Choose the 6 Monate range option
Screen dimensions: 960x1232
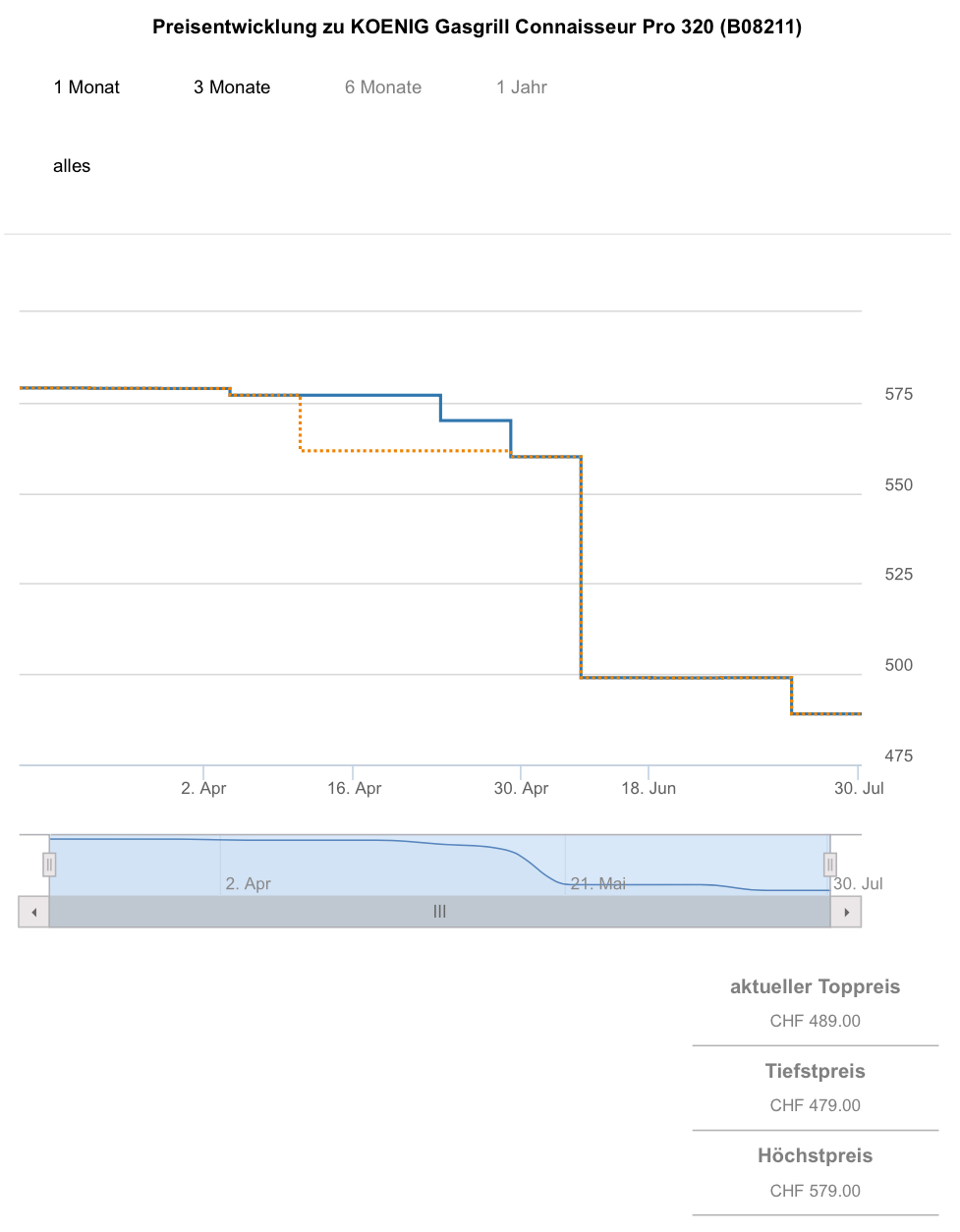click(383, 87)
